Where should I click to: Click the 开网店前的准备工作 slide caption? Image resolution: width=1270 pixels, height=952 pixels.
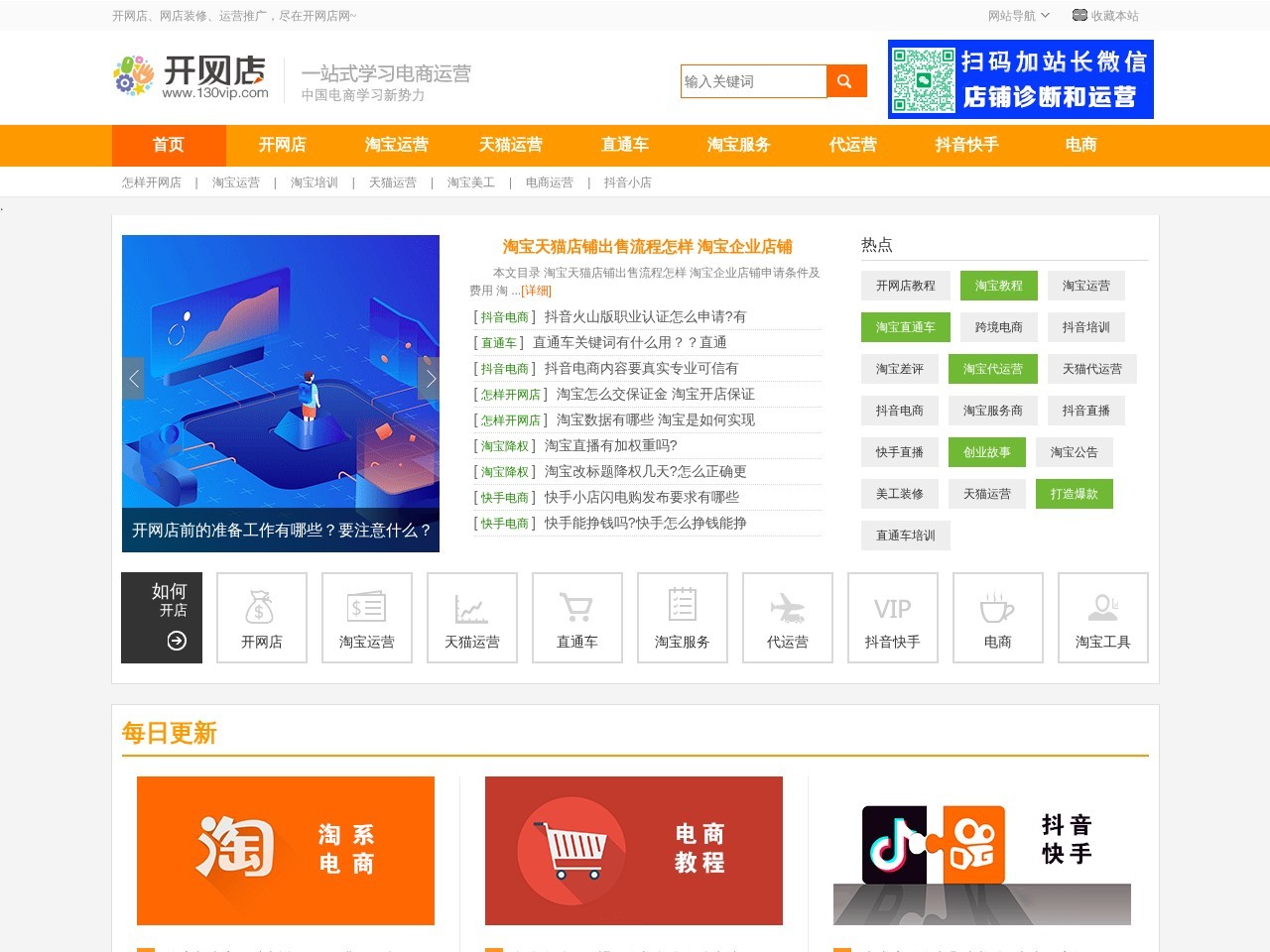(281, 531)
